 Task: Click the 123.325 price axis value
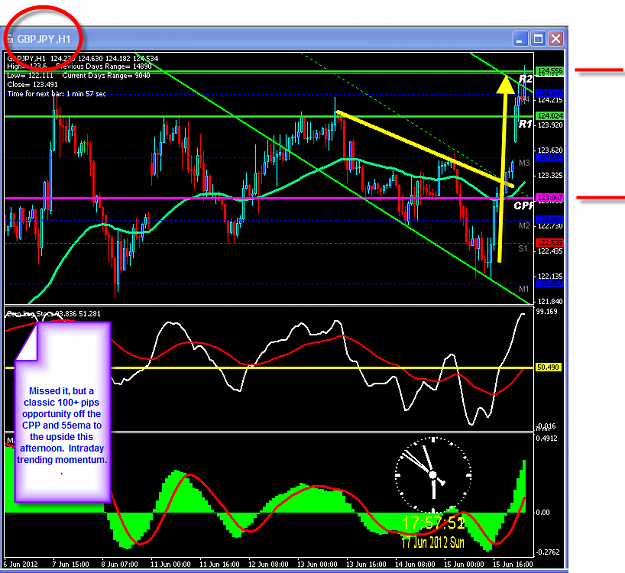coord(550,175)
